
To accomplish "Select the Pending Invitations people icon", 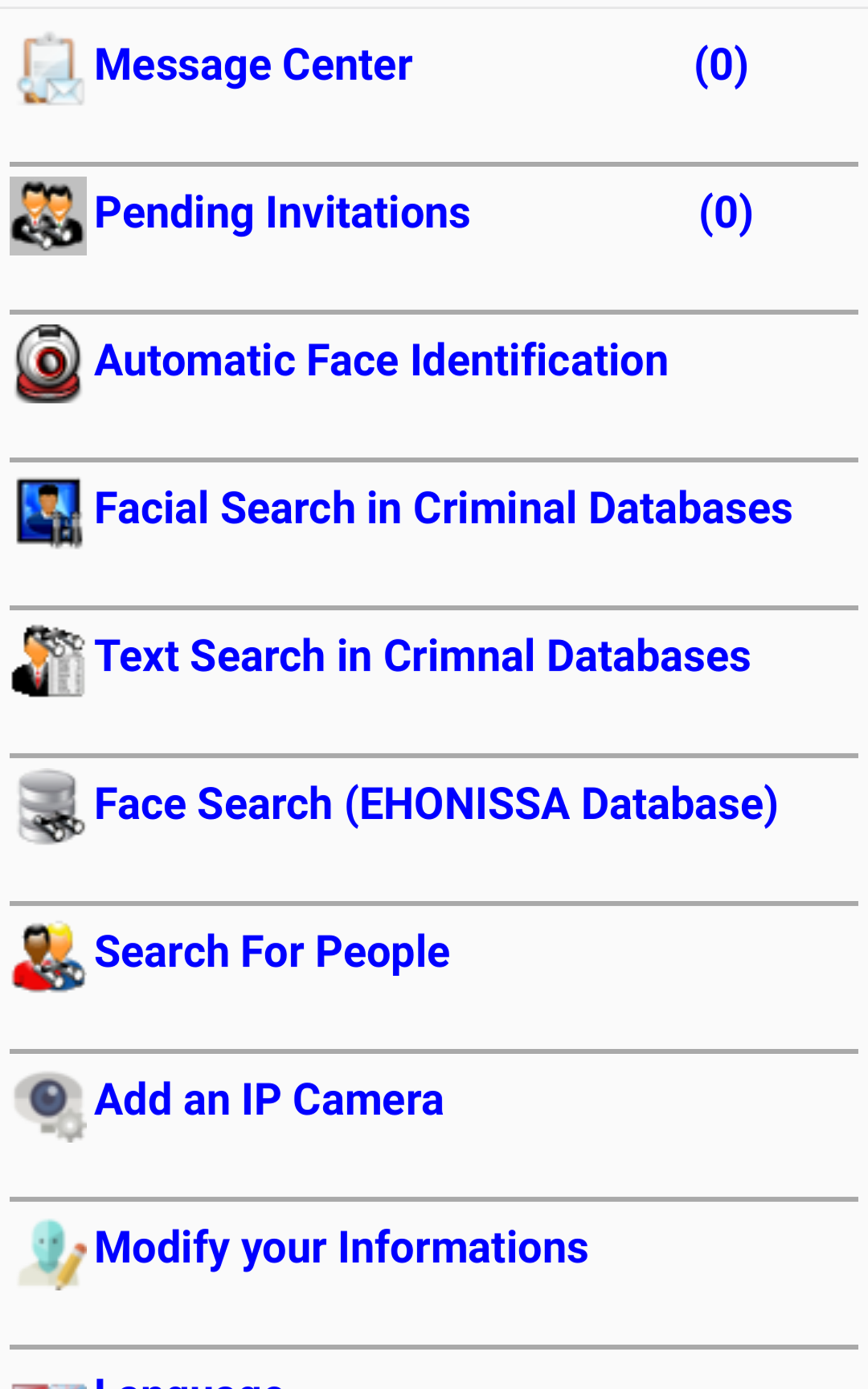I will pos(49,215).
